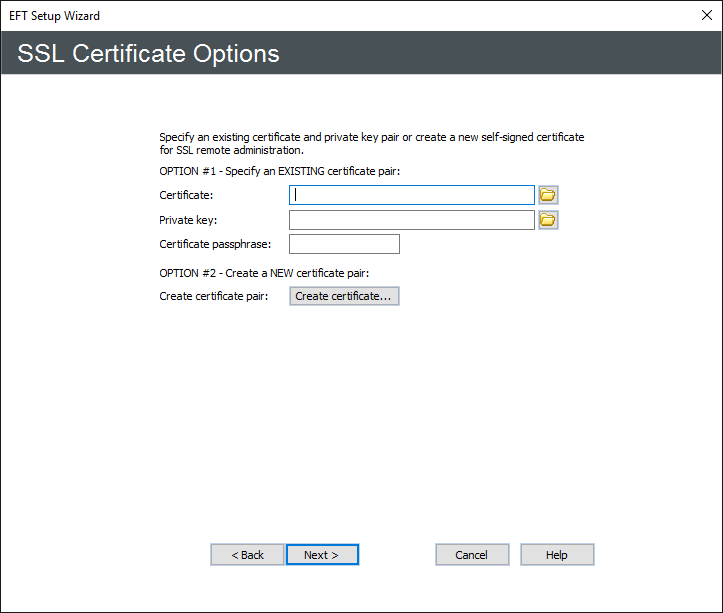Click into the Private key path field
Viewport: 723px width, 613px height.
coord(412,220)
